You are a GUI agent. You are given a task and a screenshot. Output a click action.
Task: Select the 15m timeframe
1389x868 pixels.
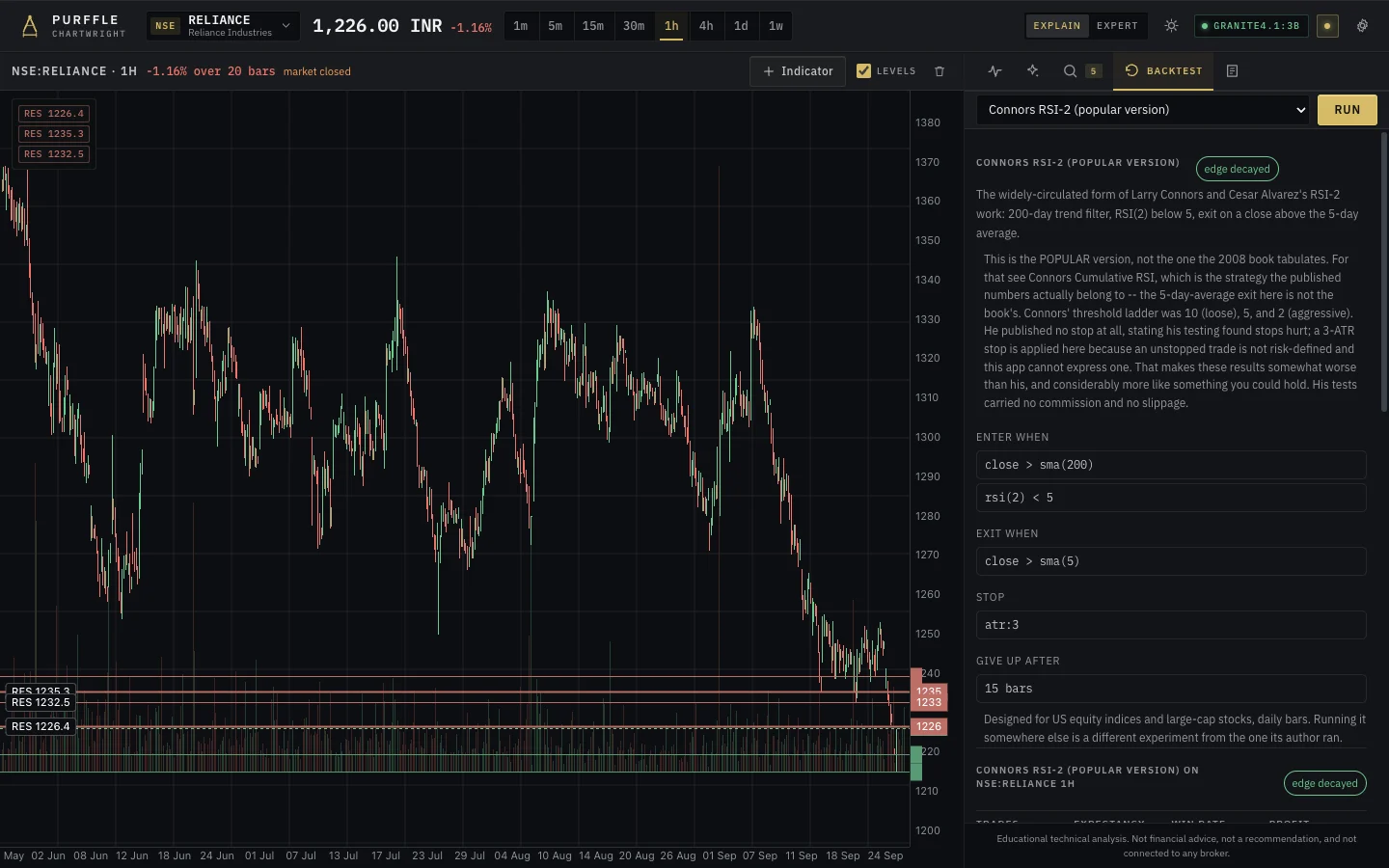[x=593, y=26]
